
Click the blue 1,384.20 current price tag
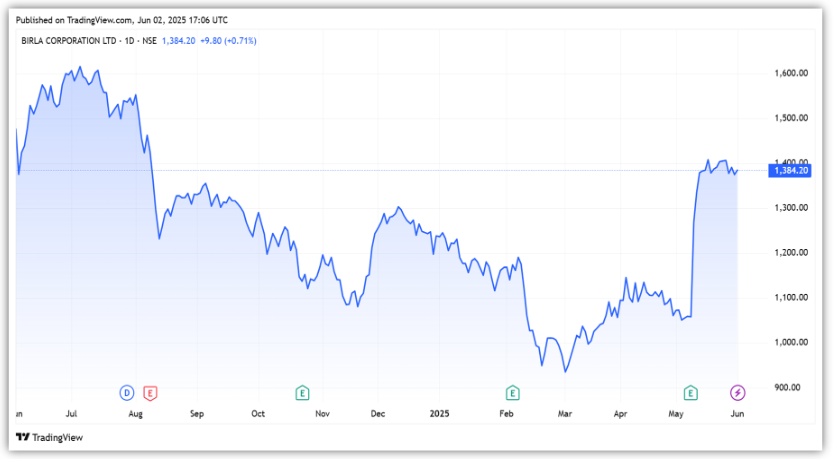pyautogui.click(x=790, y=171)
